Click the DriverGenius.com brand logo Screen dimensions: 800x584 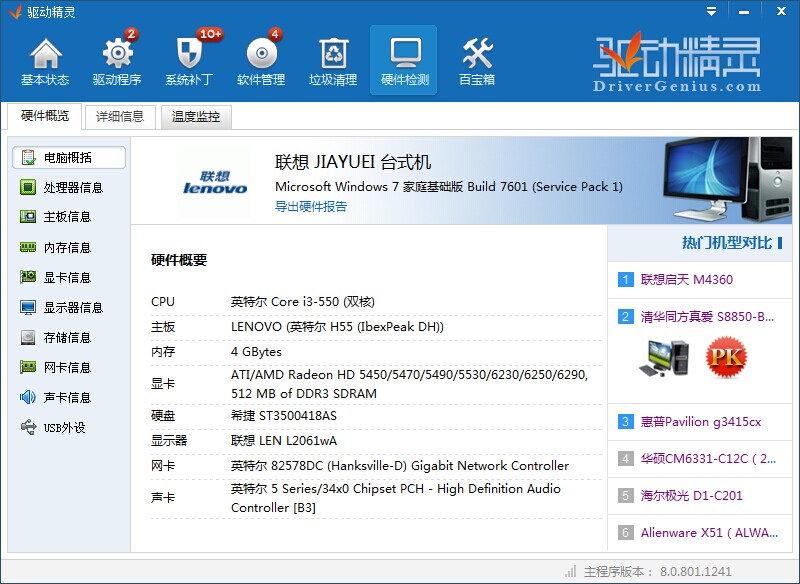[x=677, y=62]
